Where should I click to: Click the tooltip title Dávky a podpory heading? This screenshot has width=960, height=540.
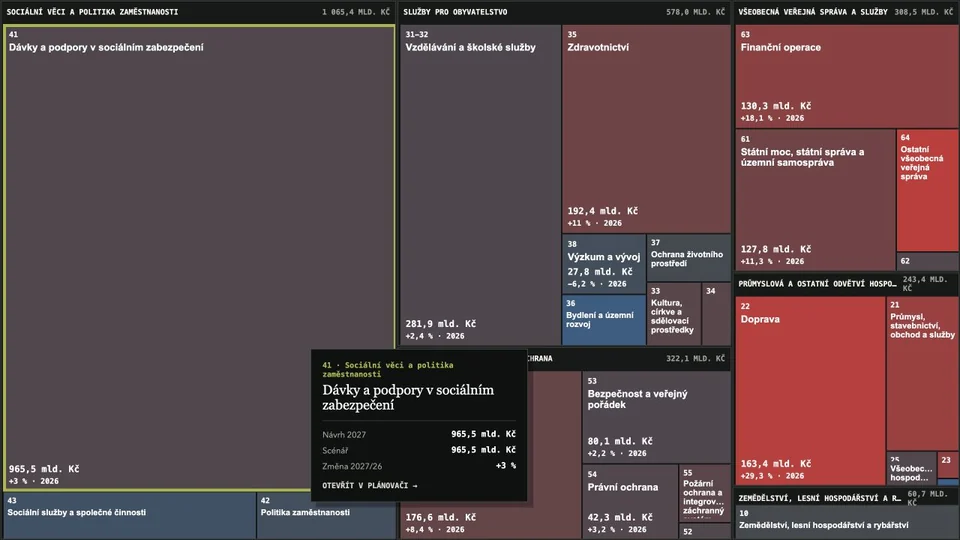[x=408, y=397]
